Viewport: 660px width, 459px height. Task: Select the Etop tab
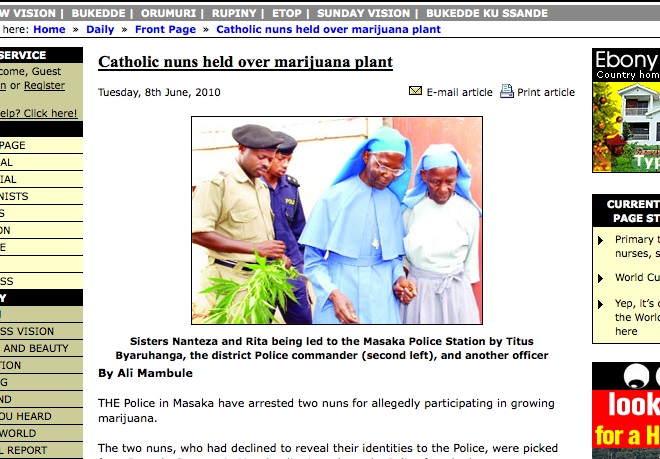tap(287, 13)
